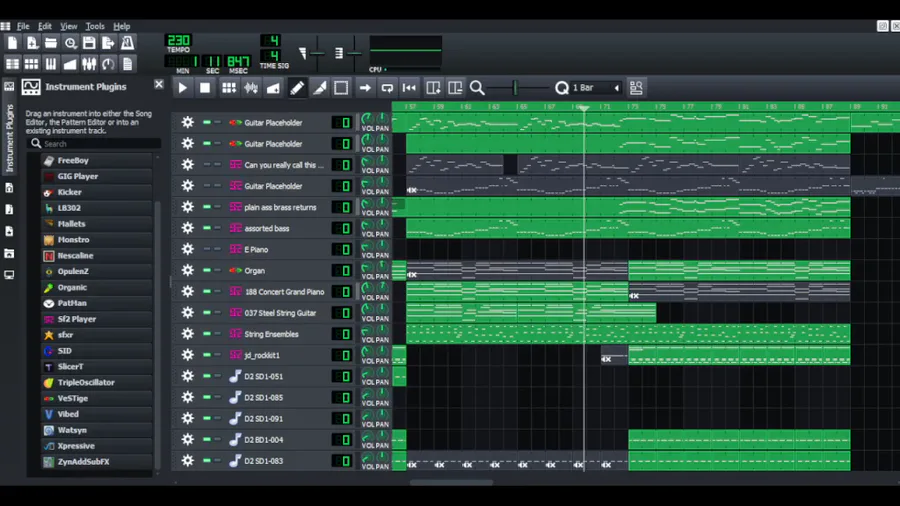
Task: Click the master pitch slider
Action: (354, 53)
